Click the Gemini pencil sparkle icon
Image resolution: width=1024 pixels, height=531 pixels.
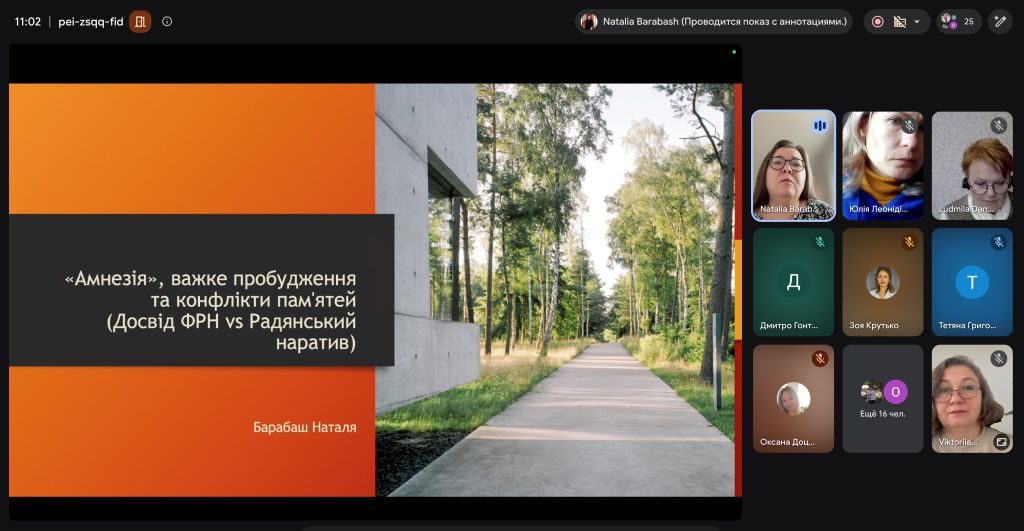click(1000, 22)
